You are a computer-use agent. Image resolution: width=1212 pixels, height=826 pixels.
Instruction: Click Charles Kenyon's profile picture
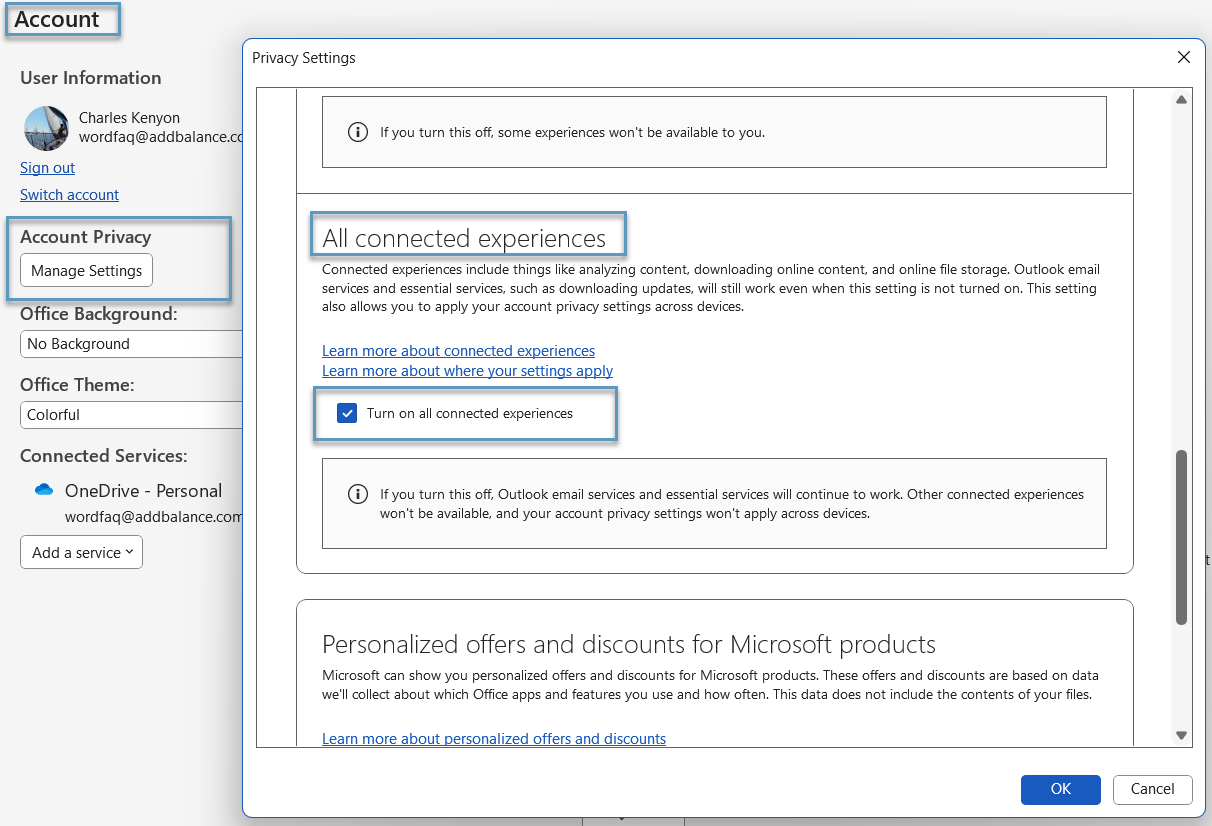(x=46, y=128)
